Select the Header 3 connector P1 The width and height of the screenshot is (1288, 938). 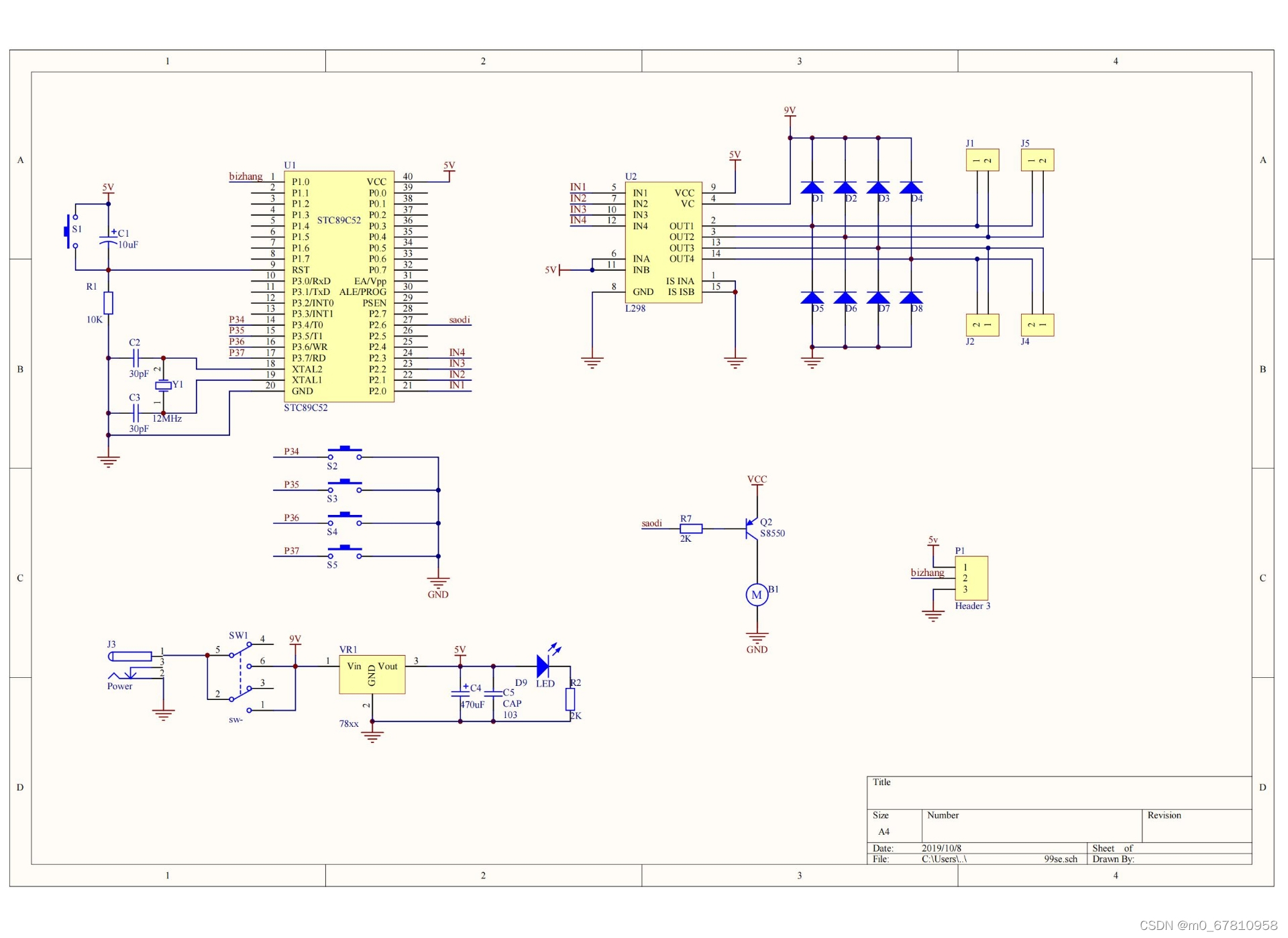(971, 578)
